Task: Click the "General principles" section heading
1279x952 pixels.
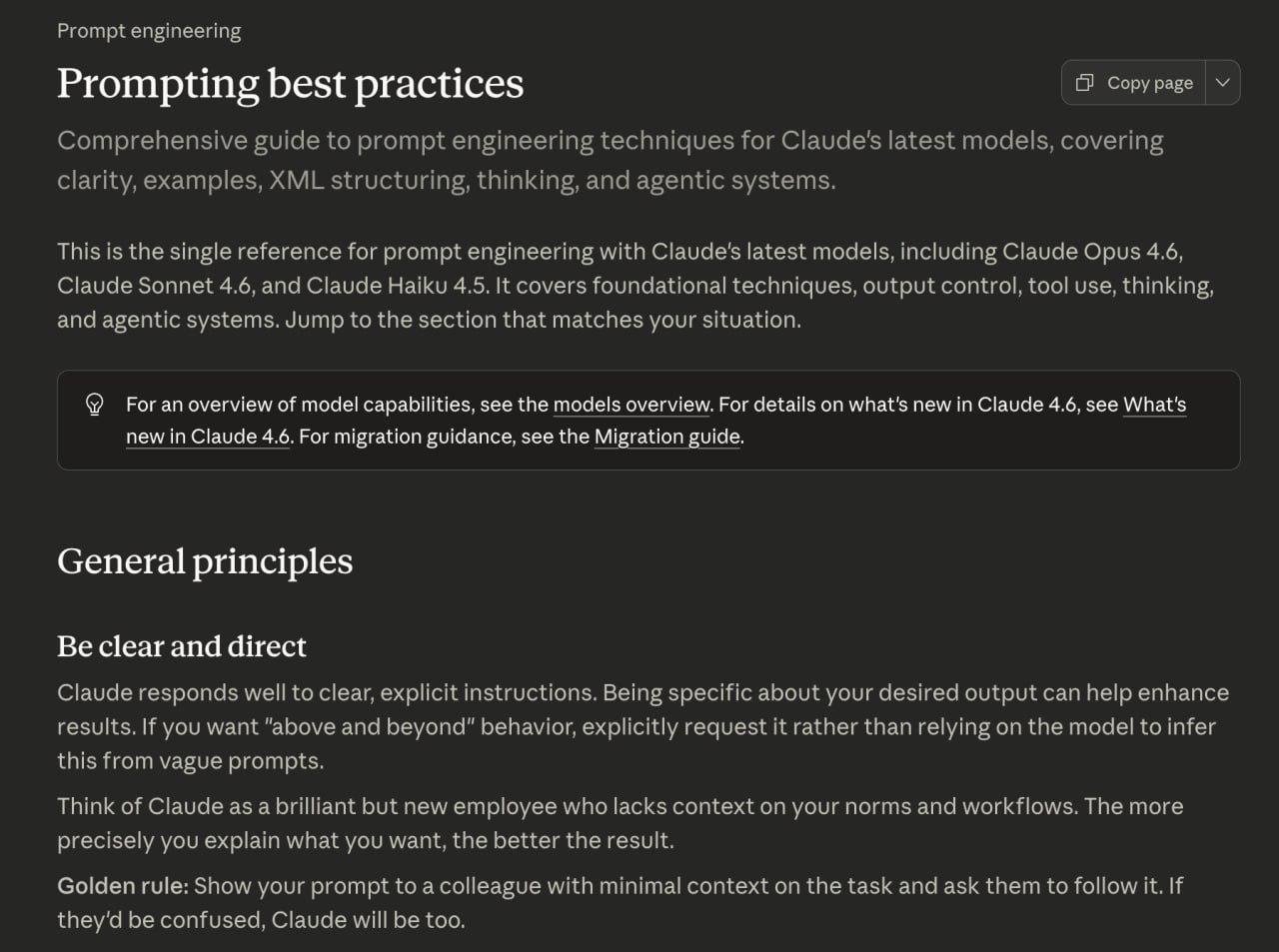Action: point(205,561)
